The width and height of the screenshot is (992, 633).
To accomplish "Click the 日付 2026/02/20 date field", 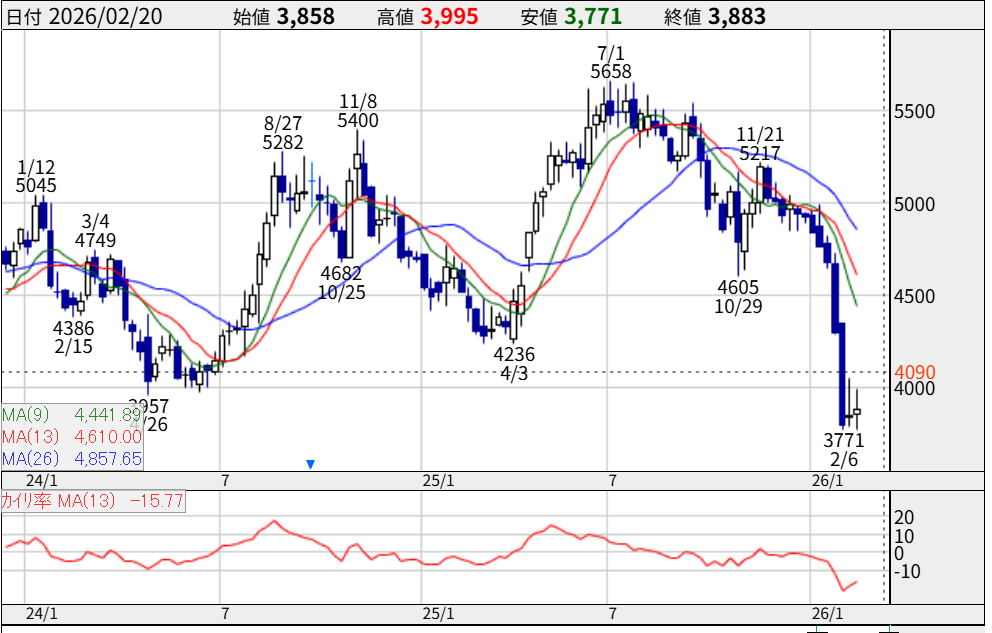I will 89,16.
